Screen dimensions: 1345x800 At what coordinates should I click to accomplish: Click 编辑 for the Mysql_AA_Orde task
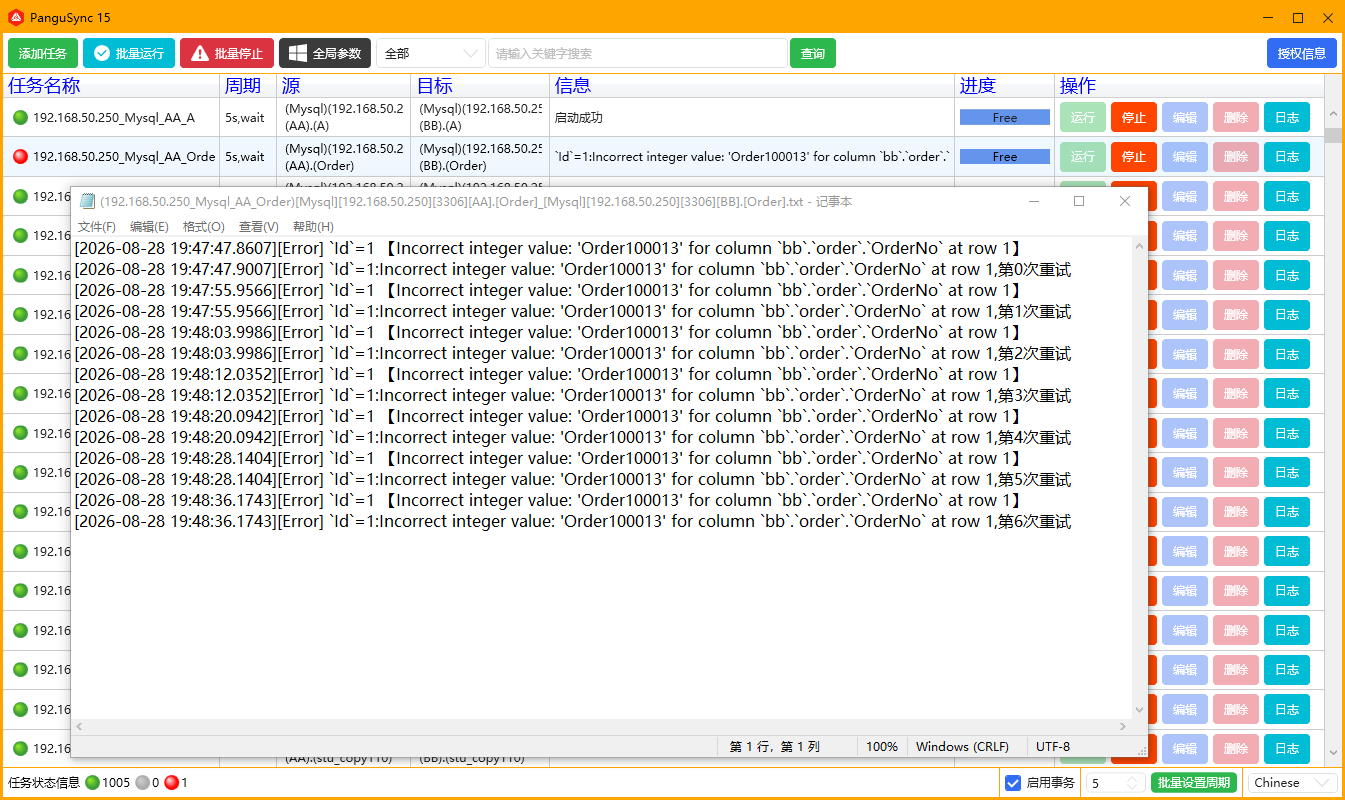click(x=1185, y=157)
